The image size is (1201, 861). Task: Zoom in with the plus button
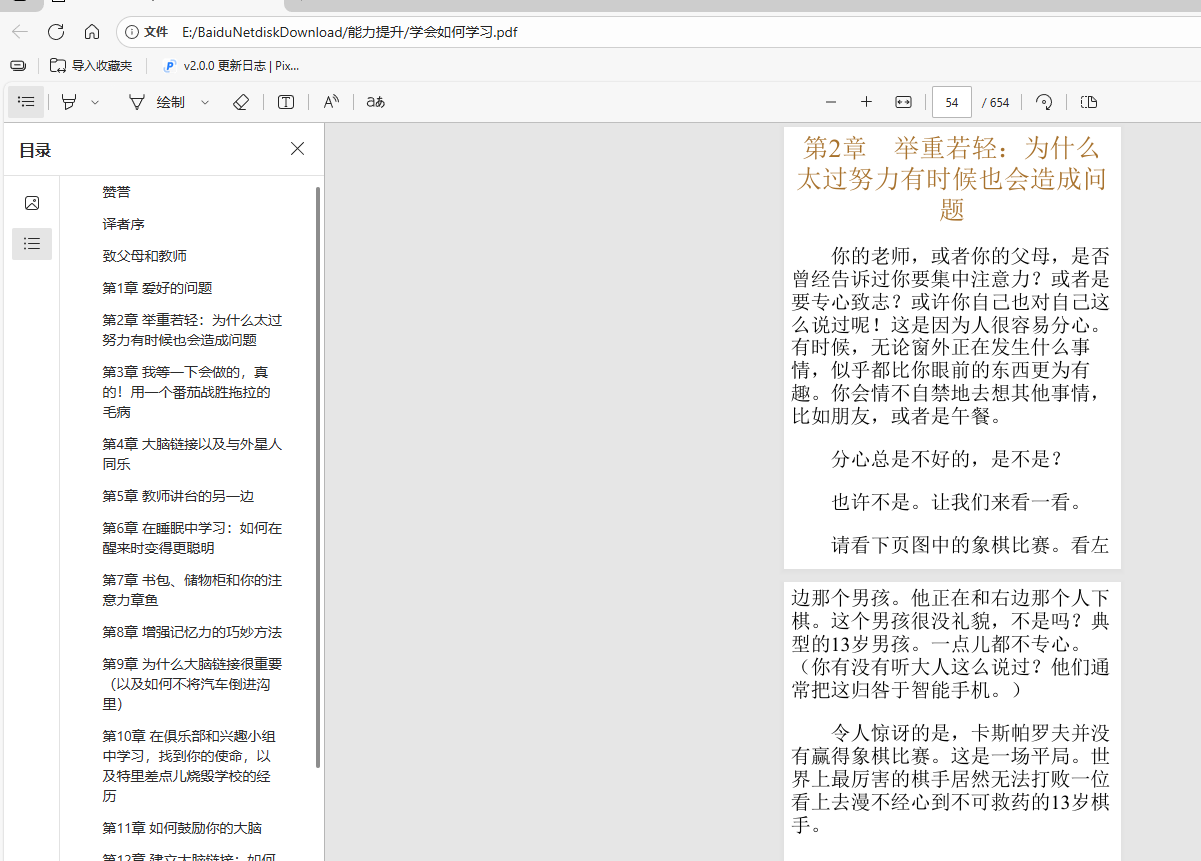pyautogui.click(x=866, y=102)
